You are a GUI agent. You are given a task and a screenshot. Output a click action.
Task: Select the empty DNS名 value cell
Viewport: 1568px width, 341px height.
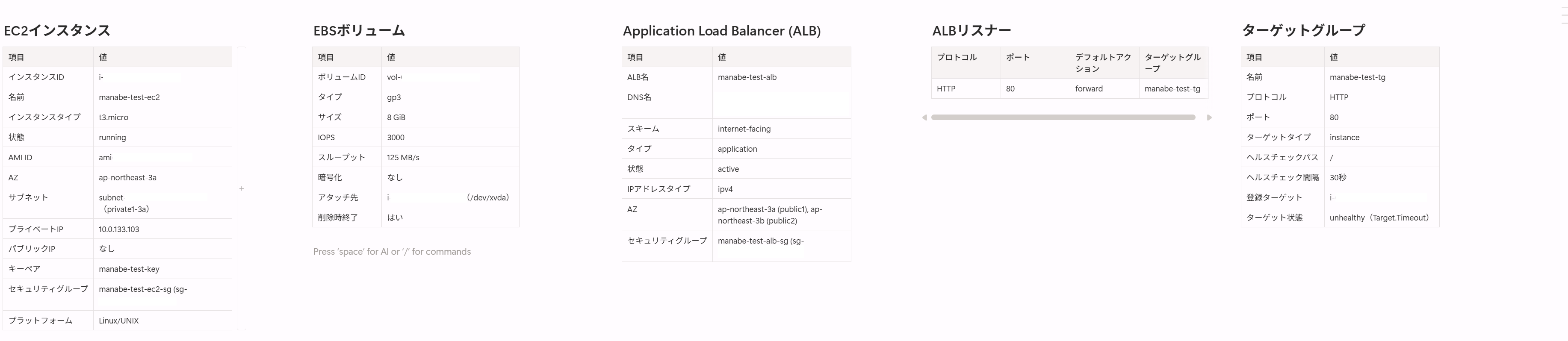[782, 102]
